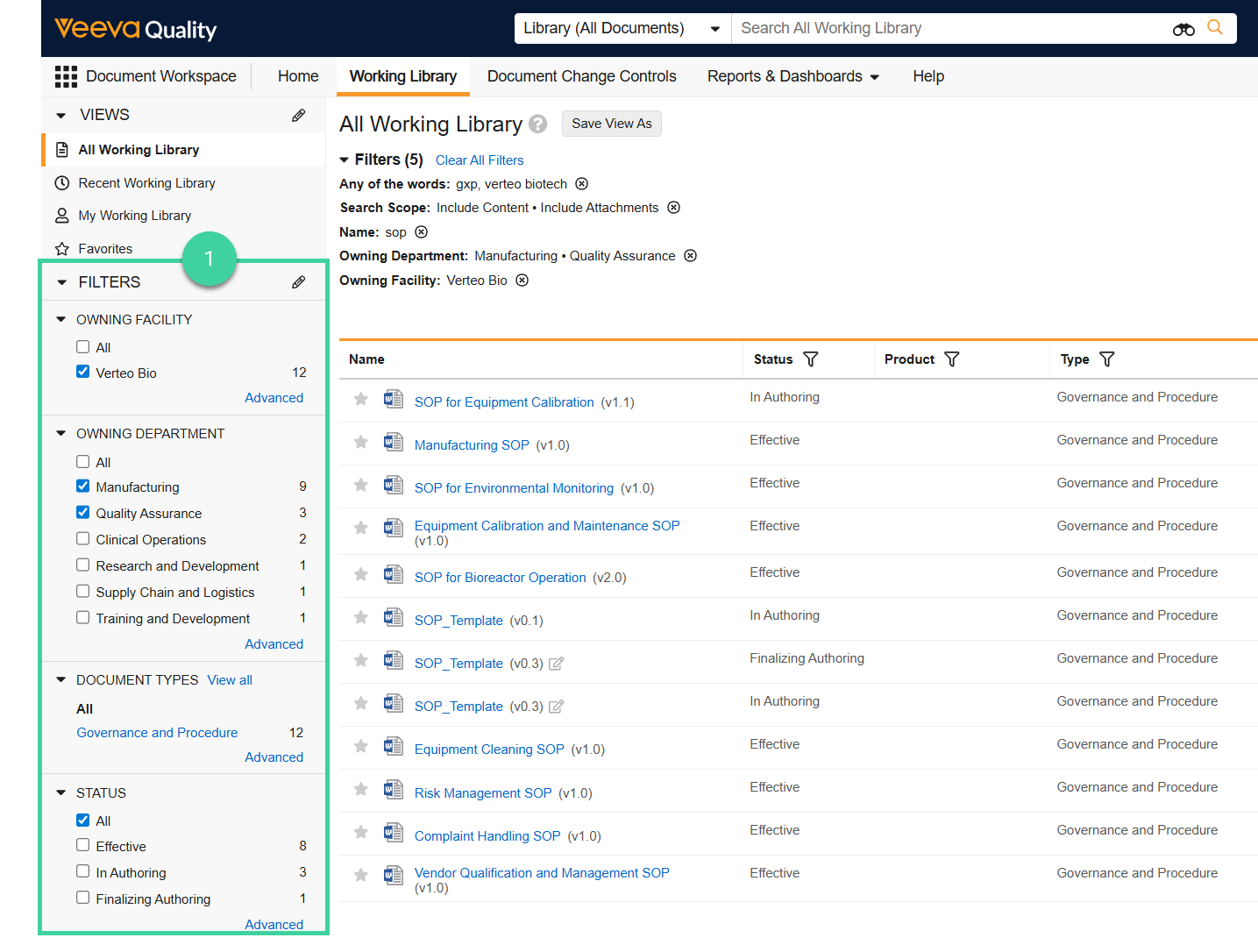Viewport: 1258px width, 952px height.
Task: Edit views with the VIEWS pencil icon
Action: pyautogui.click(x=299, y=115)
